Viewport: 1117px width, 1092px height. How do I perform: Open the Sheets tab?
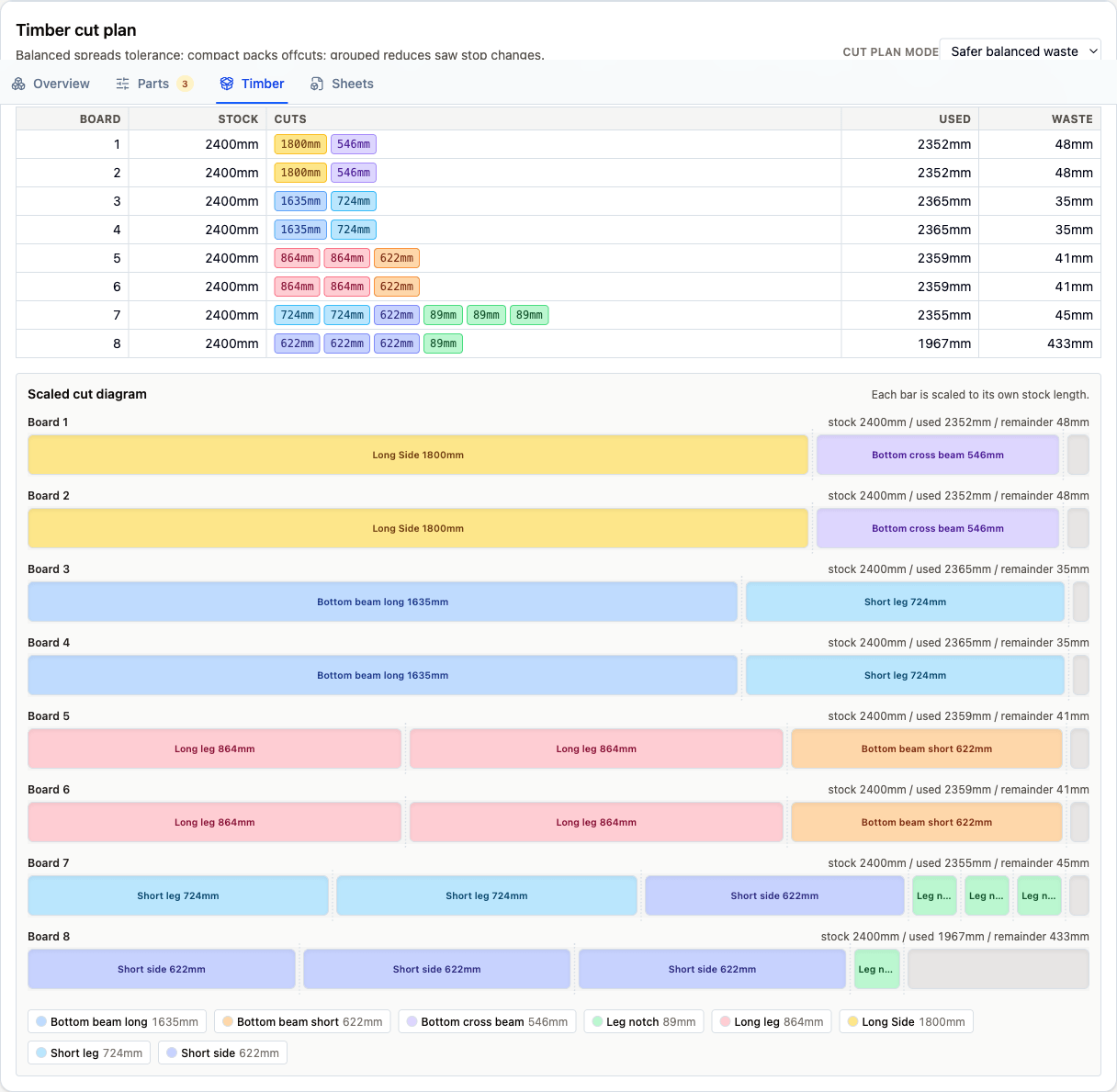point(342,84)
